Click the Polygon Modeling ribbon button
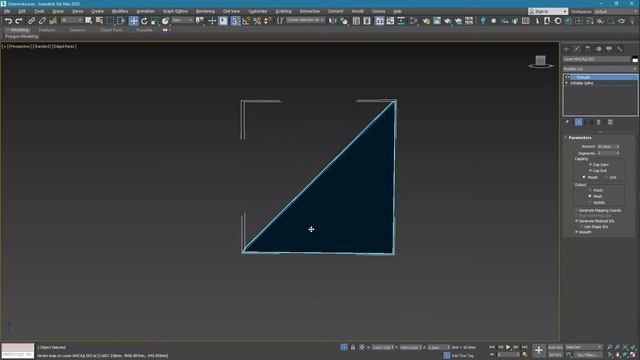 [22, 36]
